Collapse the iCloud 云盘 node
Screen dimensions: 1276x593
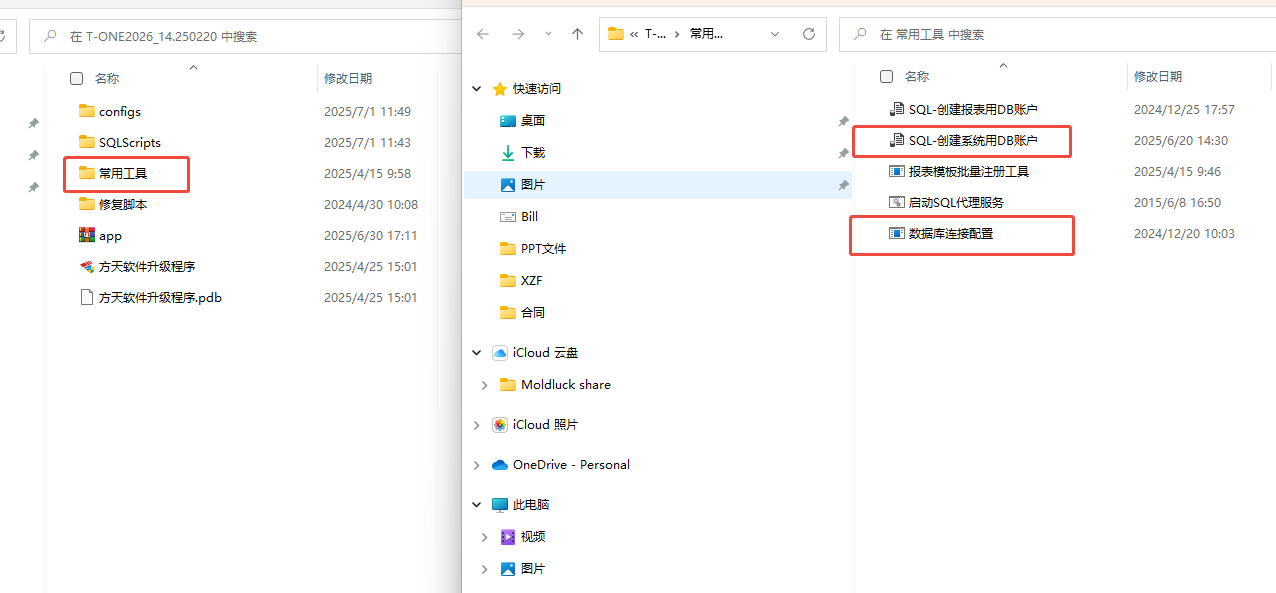(x=477, y=352)
